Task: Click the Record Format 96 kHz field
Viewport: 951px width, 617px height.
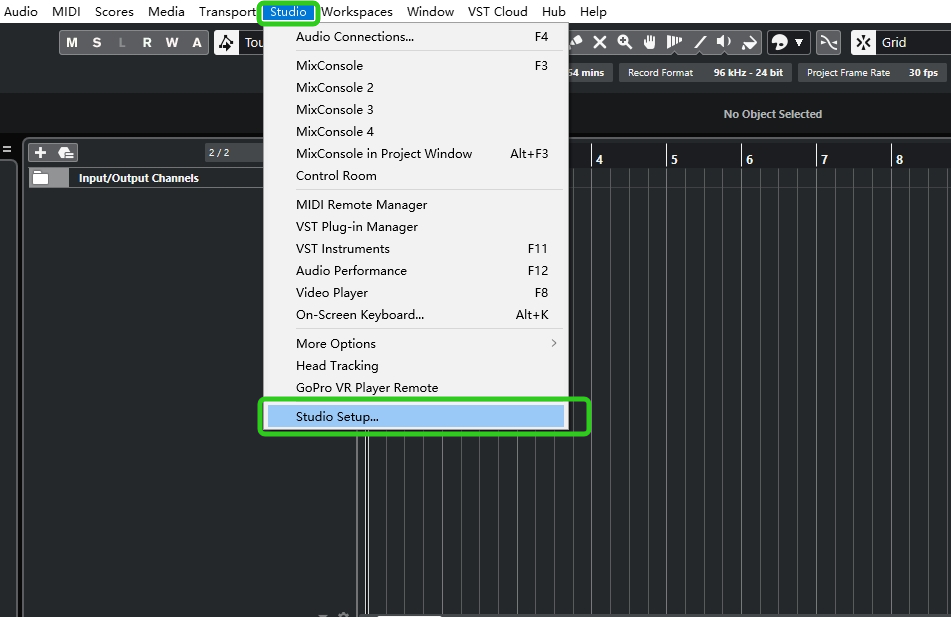Action: [705, 73]
